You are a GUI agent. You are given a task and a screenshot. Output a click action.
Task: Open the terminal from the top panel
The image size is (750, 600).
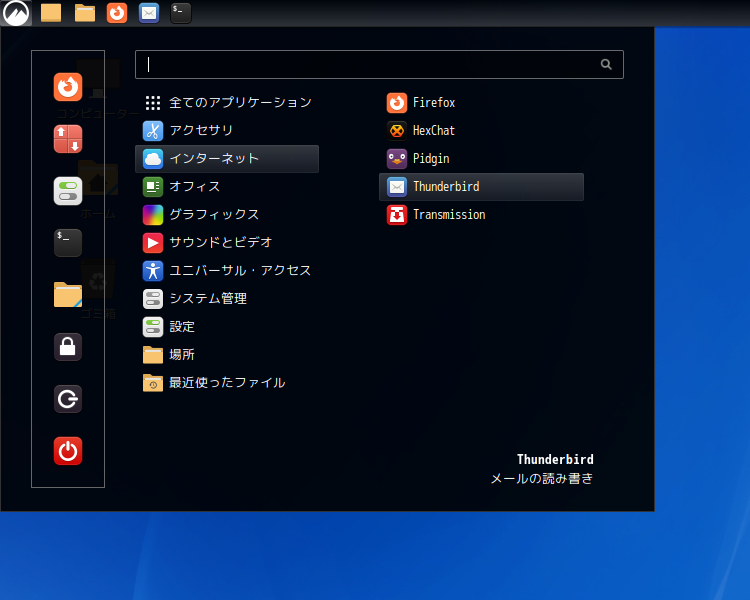tap(181, 13)
